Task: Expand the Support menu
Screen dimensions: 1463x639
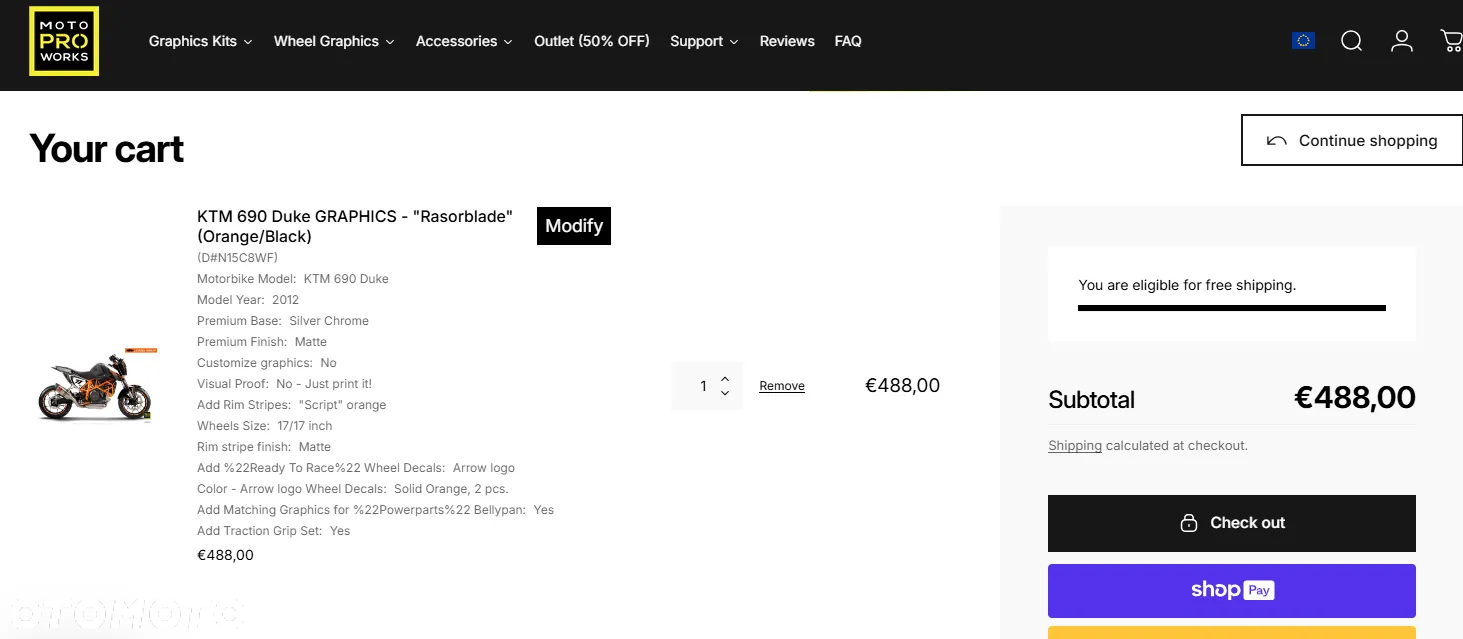Action: [704, 41]
